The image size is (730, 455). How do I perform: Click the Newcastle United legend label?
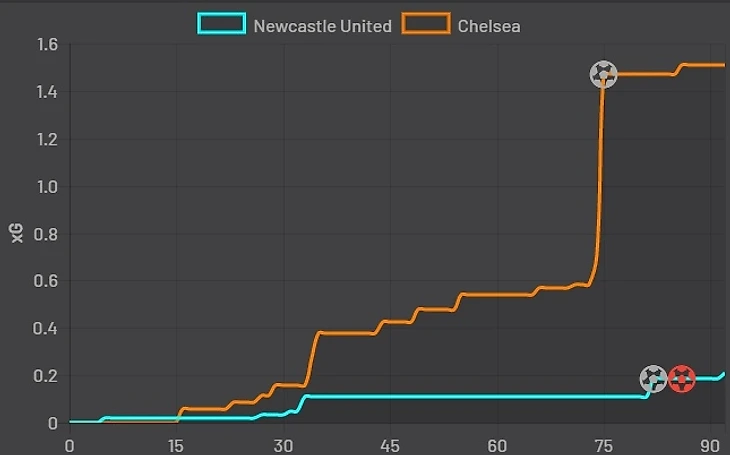click(x=322, y=26)
